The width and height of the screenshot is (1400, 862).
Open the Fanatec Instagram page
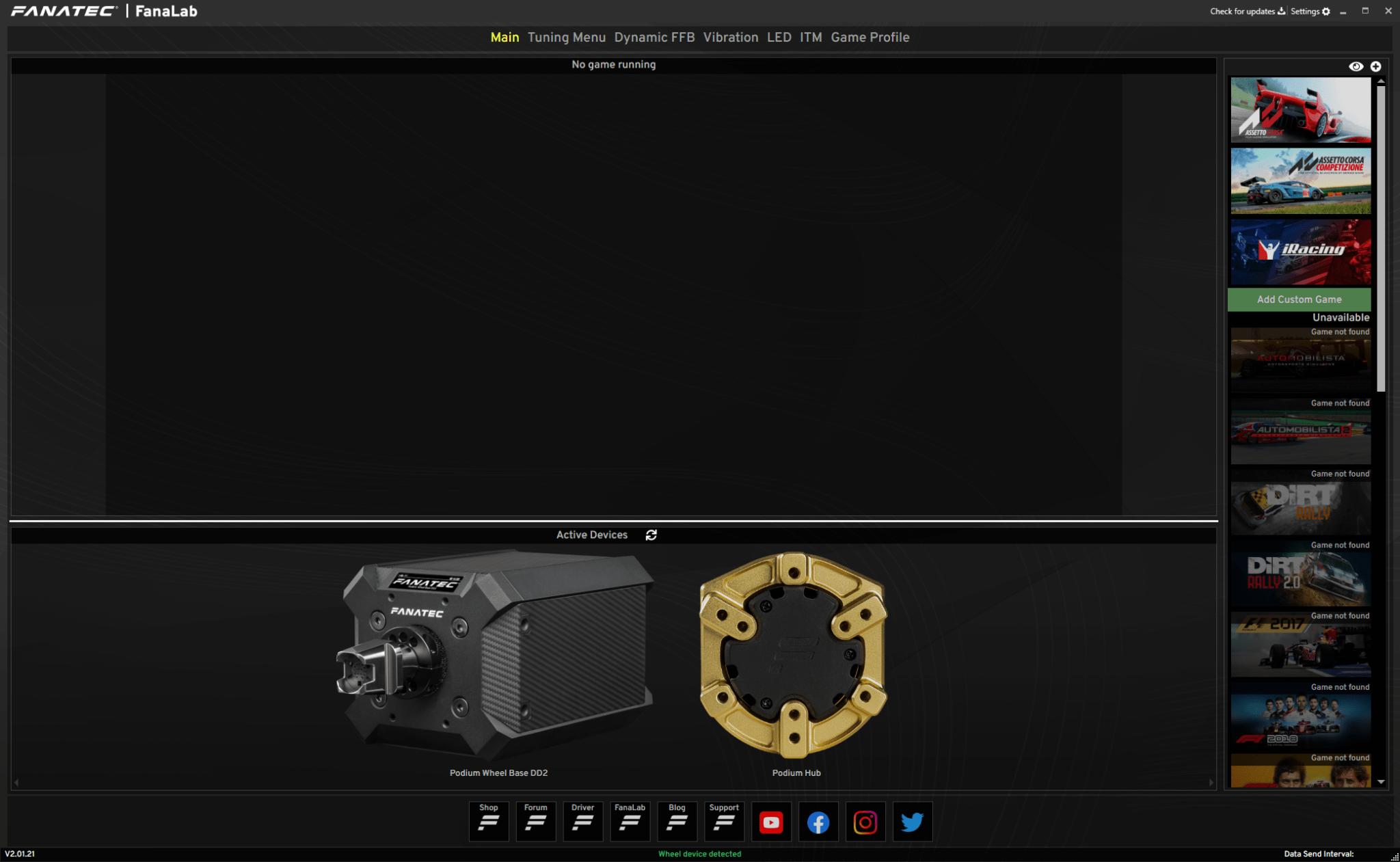866,822
